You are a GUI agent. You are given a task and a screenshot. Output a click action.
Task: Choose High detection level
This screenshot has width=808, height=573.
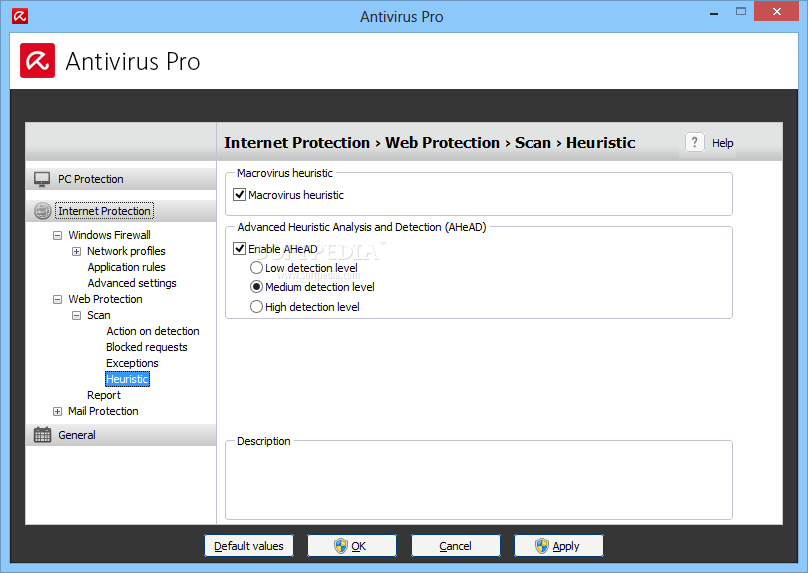coord(256,307)
